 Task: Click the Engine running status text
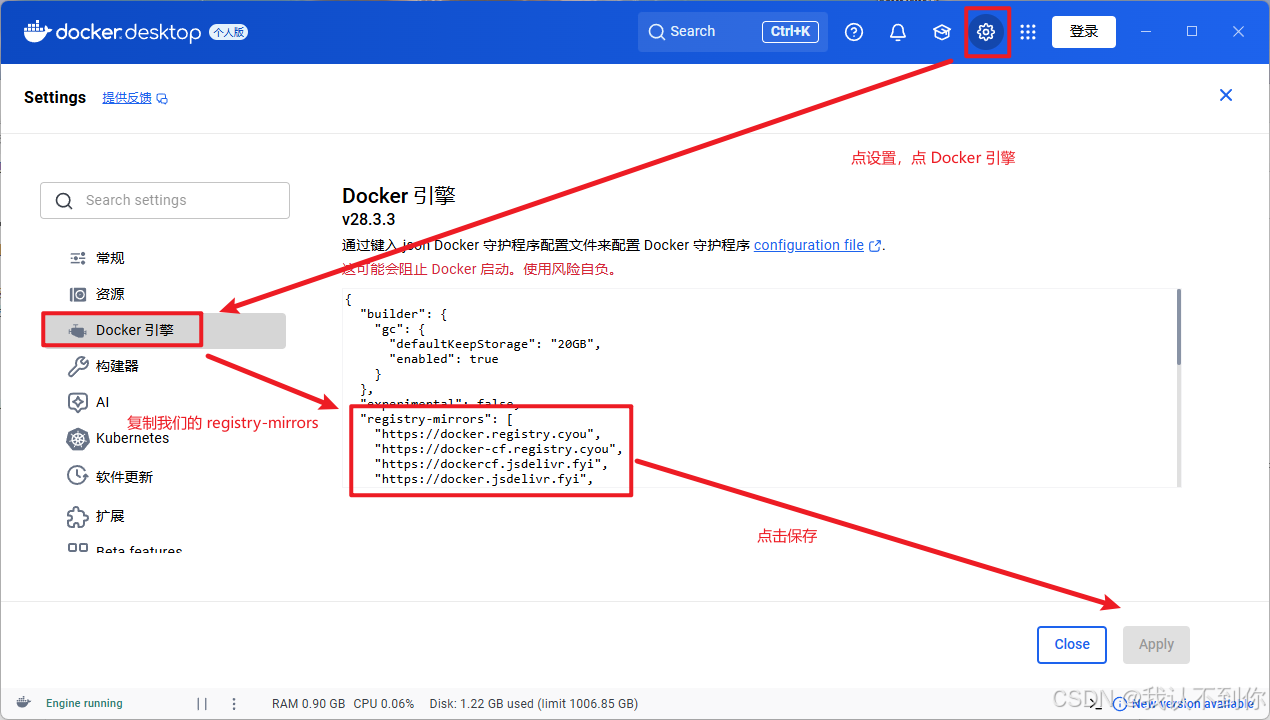(x=84, y=704)
